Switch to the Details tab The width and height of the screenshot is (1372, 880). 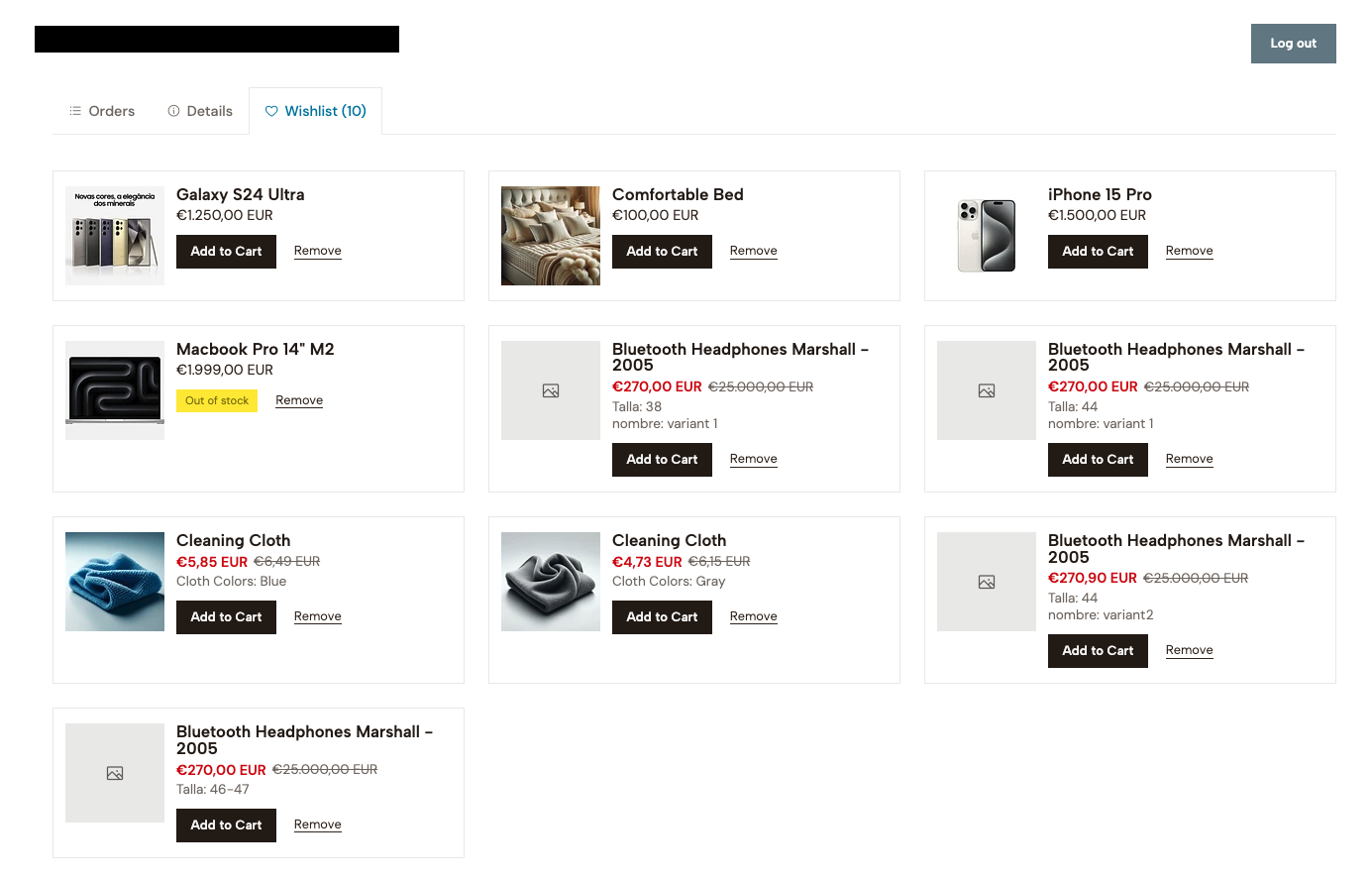coord(200,111)
